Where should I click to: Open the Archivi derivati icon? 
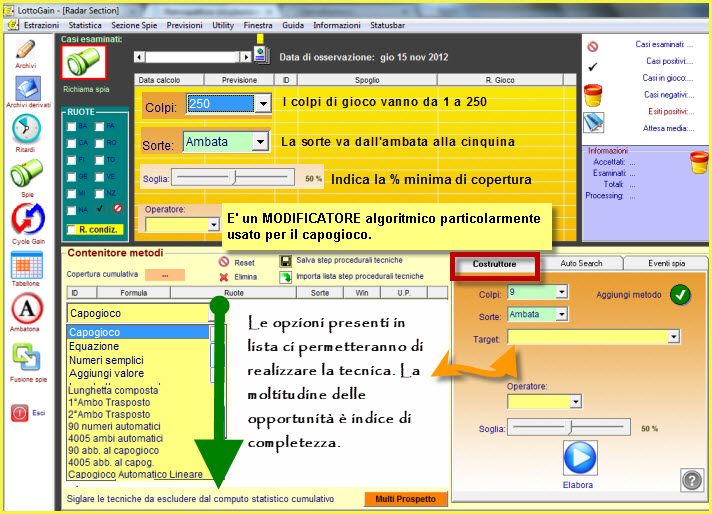28,88
